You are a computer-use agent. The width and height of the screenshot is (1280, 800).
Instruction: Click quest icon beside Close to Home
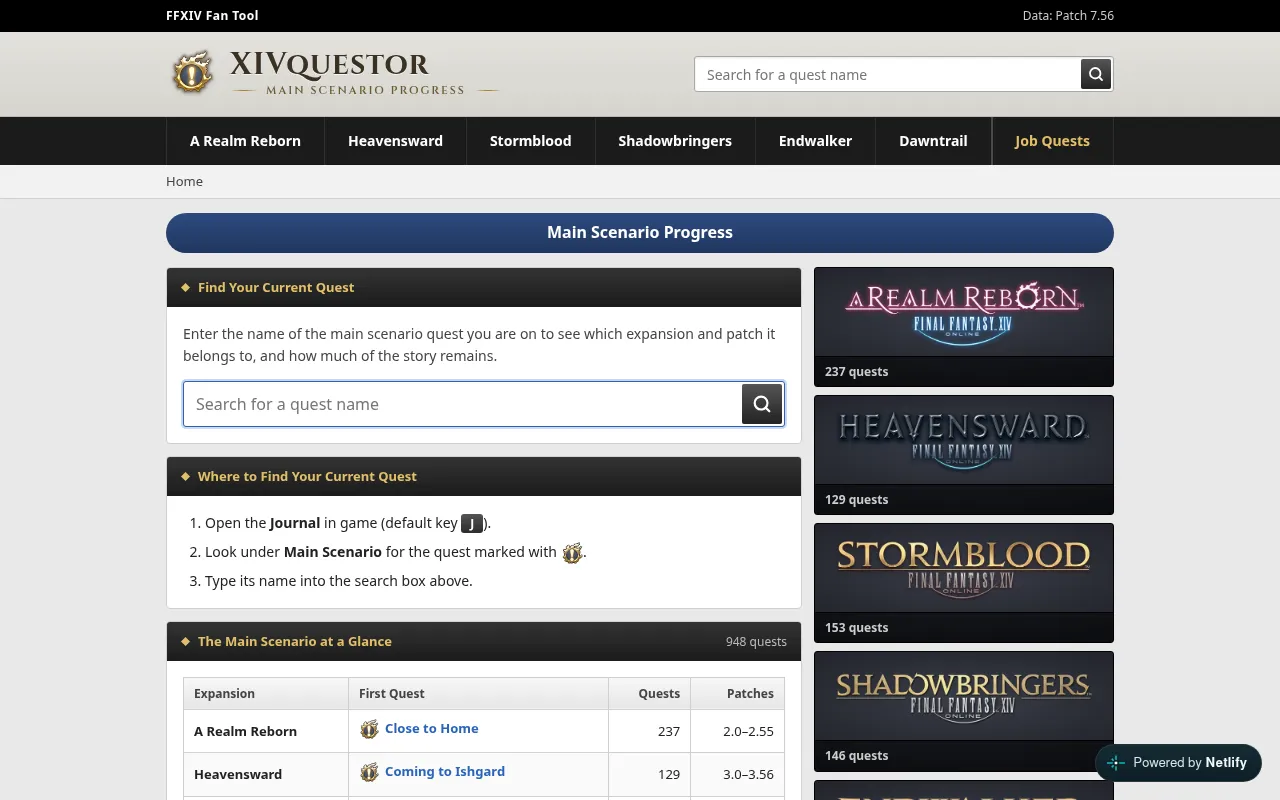(370, 729)
